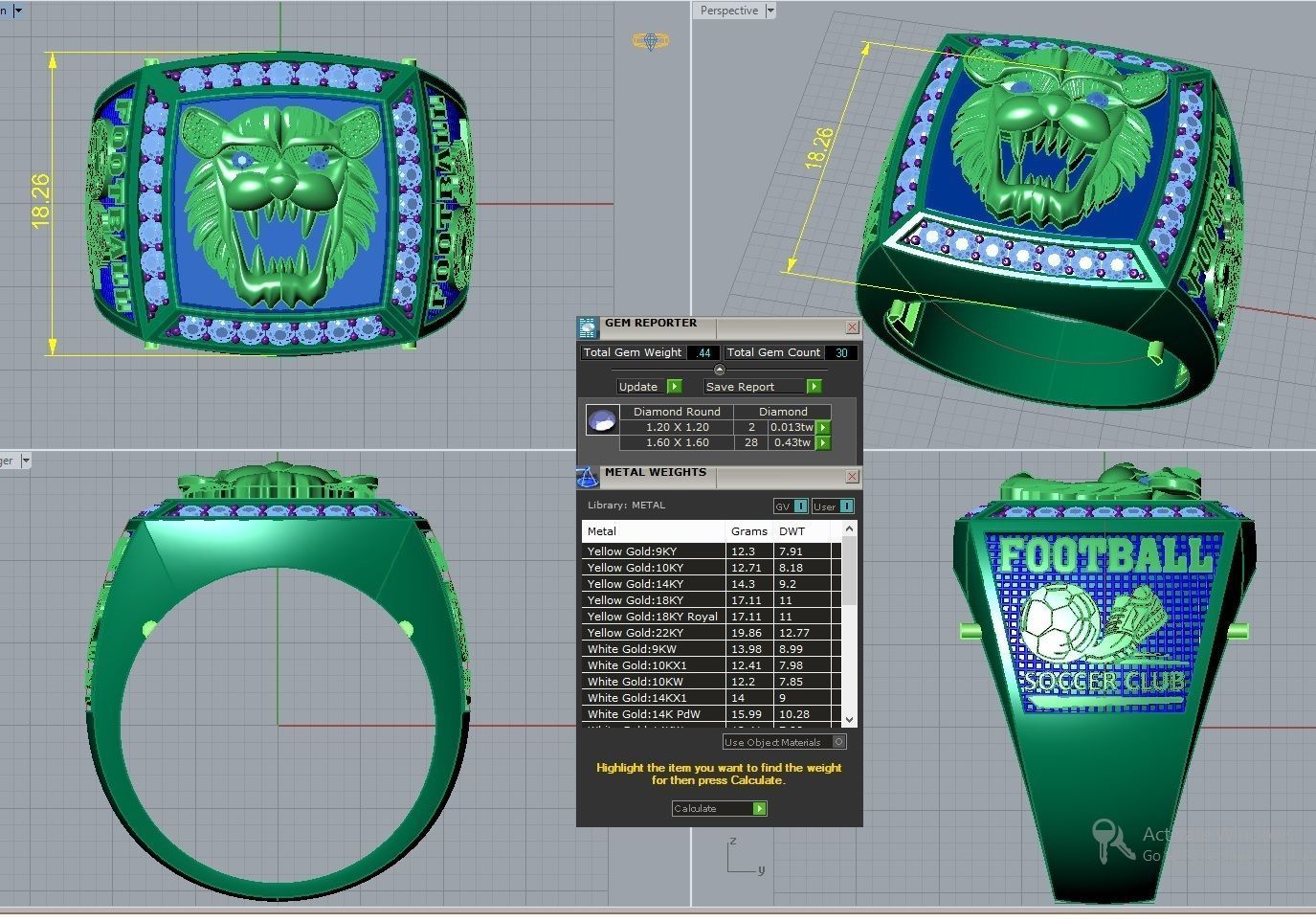Close the Gem Reporter panel

[x=852, y=327]
